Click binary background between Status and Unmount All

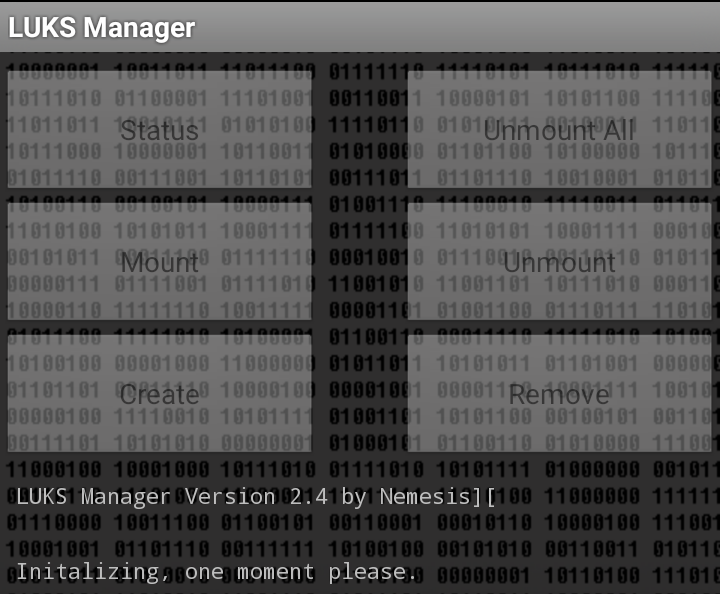pos(360,129)
